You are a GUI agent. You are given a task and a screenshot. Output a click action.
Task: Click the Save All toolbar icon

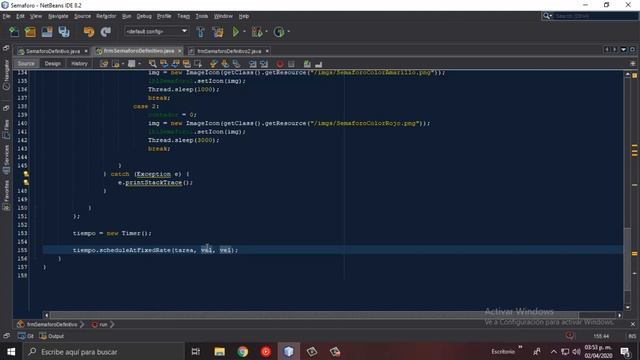64,32
